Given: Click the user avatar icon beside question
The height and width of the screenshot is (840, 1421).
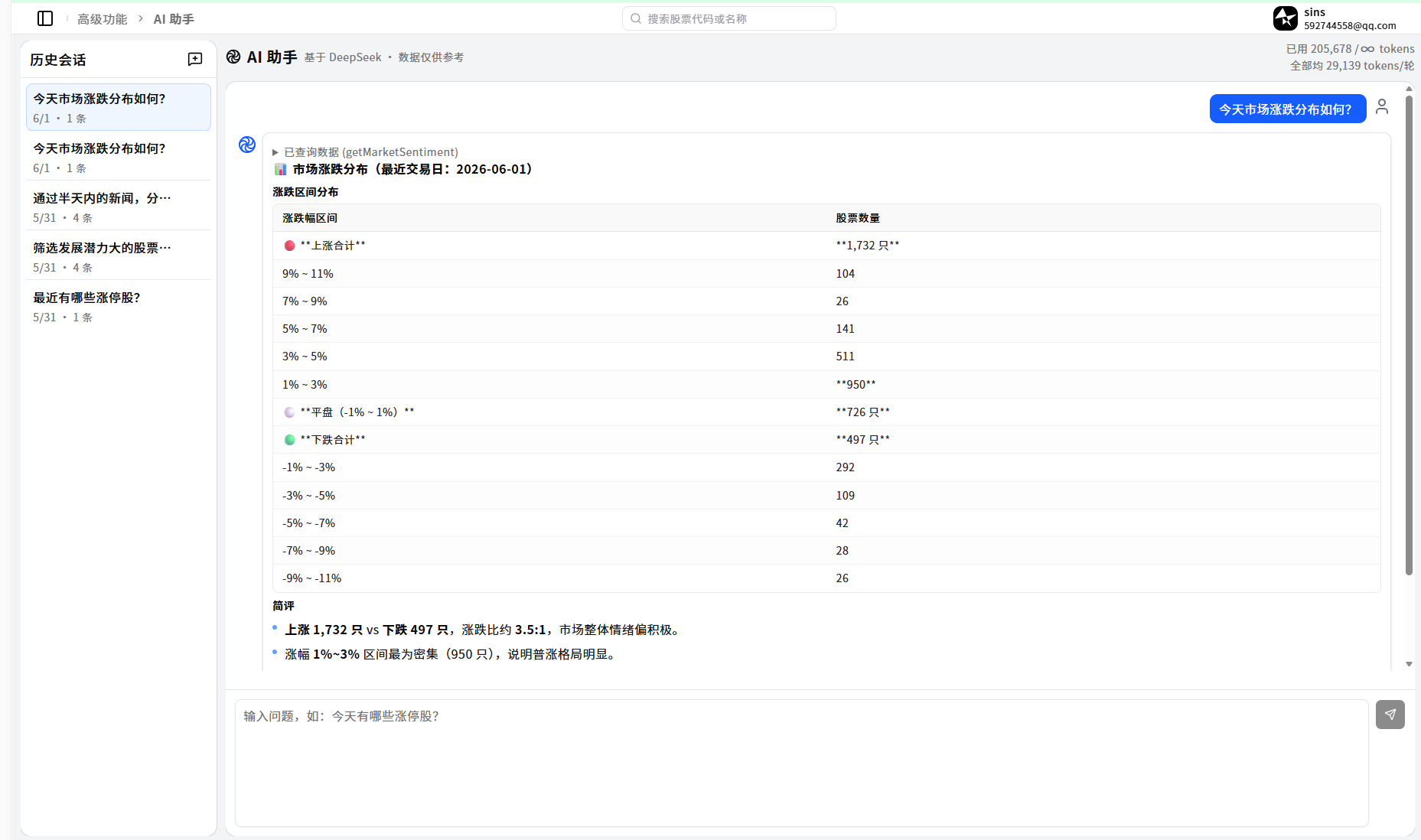Looking at the screenshot, I should coord(1382,107).
